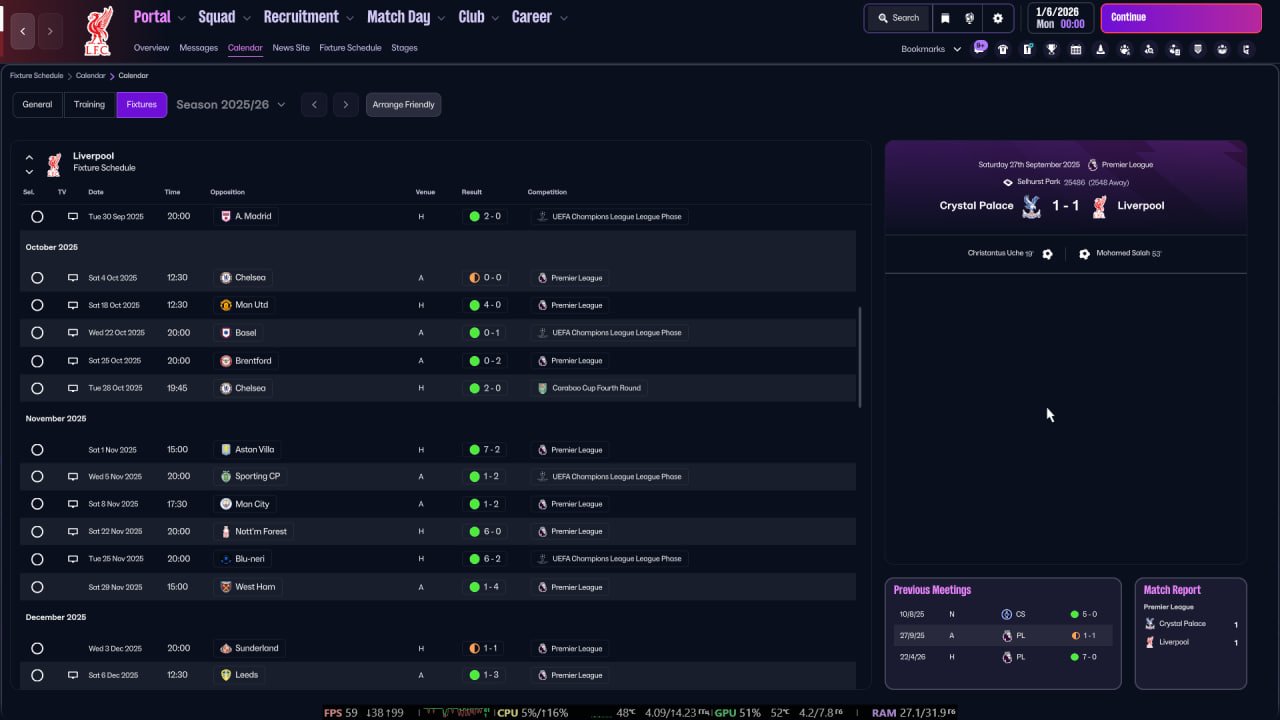Viewport: 1280px width, 720px height.
Task: Click the purple Continue button
Action: point(1181,18)
